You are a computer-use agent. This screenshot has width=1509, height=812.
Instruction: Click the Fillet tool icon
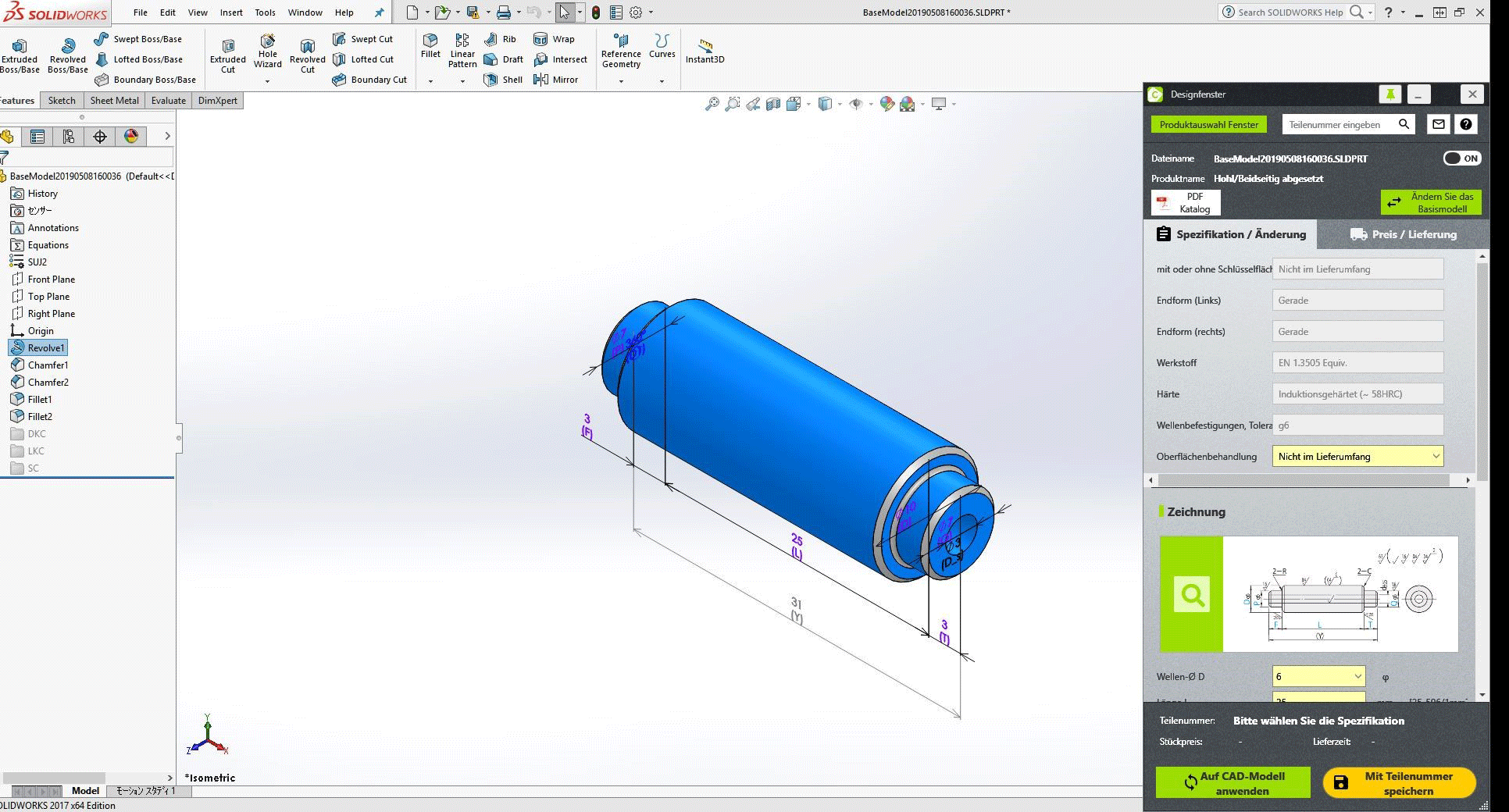pyautogui.click(x=430, y=41)
